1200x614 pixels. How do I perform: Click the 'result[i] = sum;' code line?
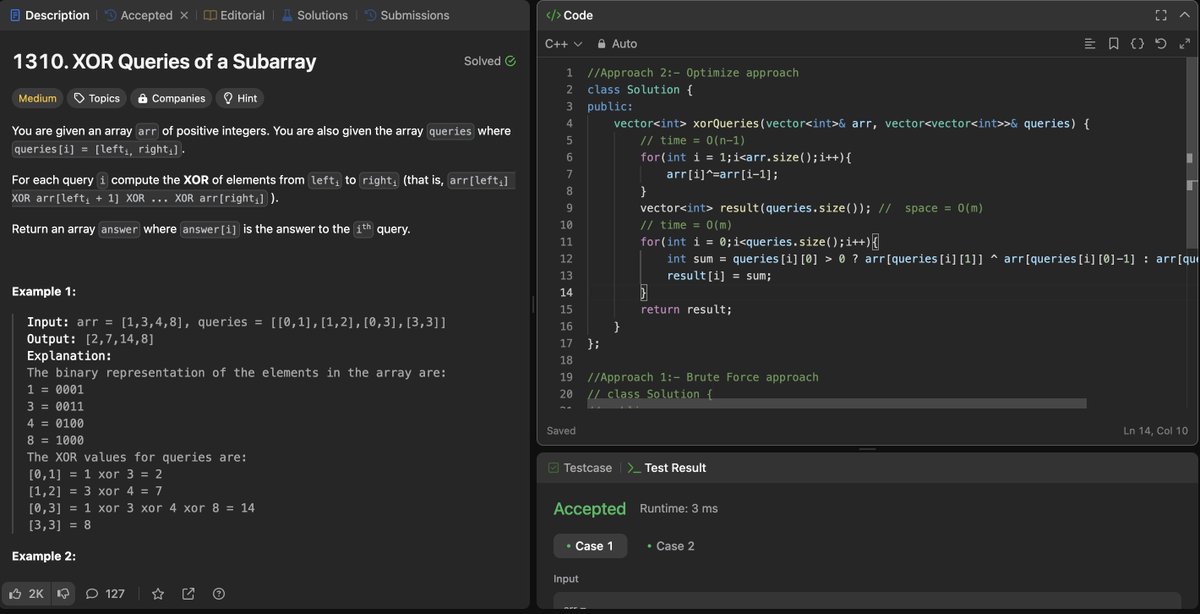pyautogui.click(x=719, y=275)
